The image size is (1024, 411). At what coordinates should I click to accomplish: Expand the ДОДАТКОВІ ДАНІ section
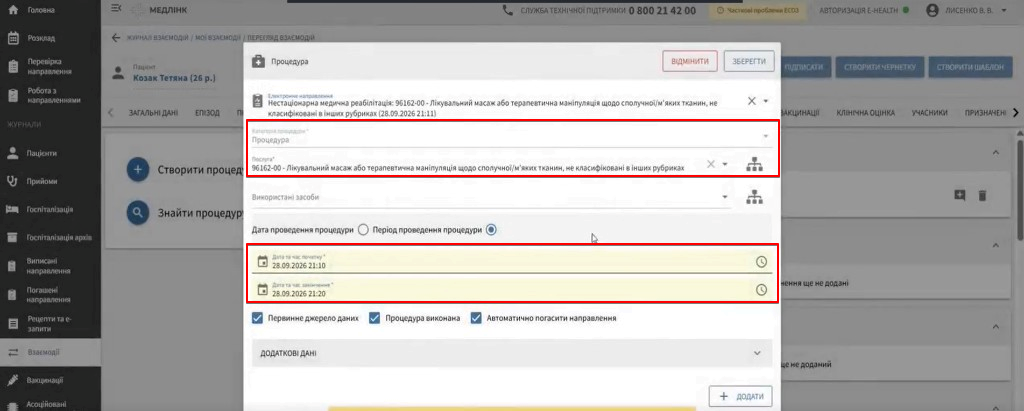(x=512, y=353)
